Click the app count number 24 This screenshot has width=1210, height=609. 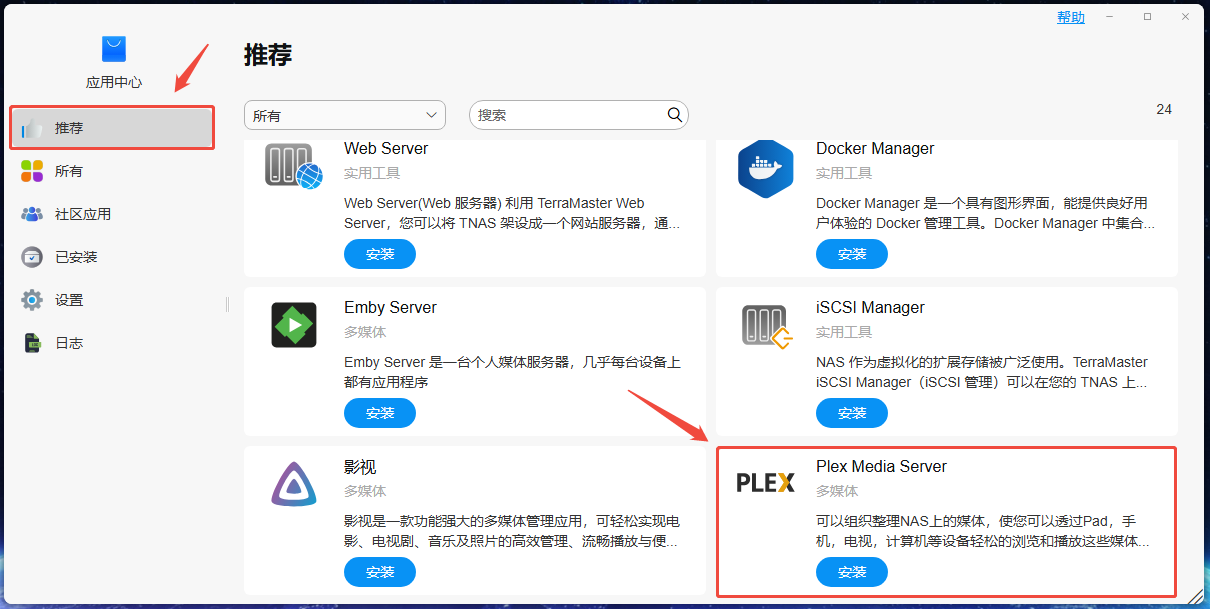point(1164,109)
